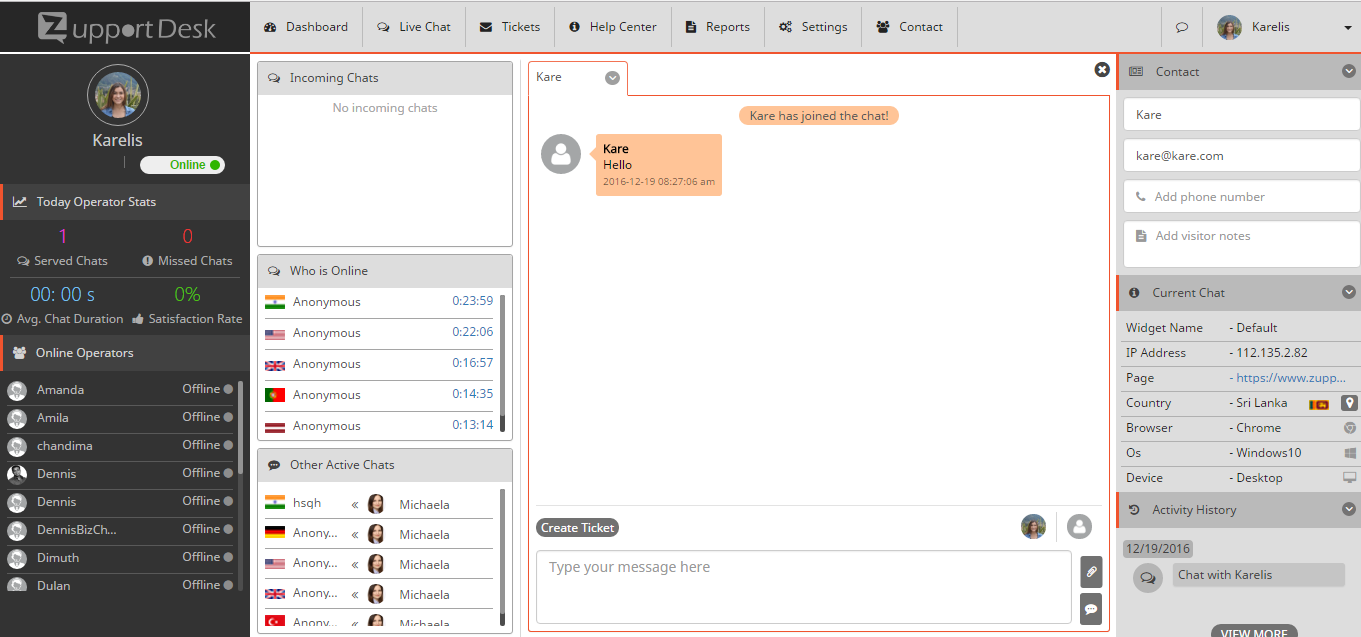Click the Add phone number field

point(1242,197)
